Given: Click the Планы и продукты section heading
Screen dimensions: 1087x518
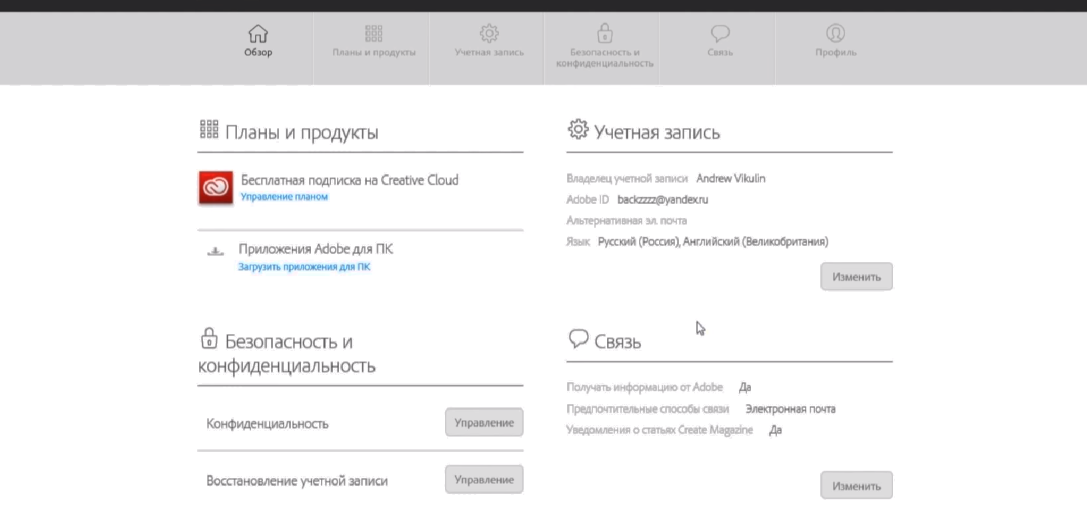Looking at the screenshot, I should pyautogui.click(x=302, y=132).
